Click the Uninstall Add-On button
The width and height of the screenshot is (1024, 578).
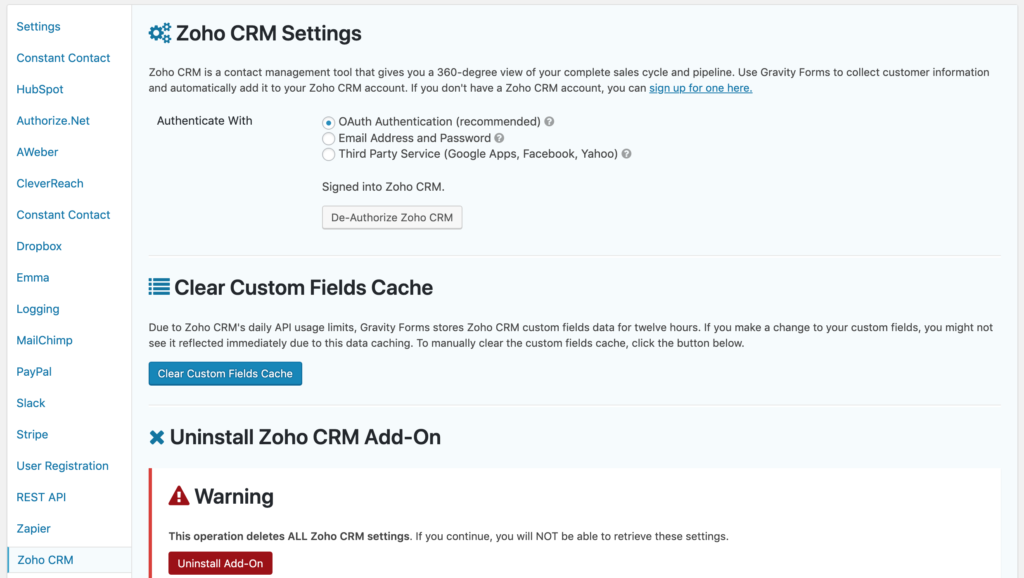[220, 563]
